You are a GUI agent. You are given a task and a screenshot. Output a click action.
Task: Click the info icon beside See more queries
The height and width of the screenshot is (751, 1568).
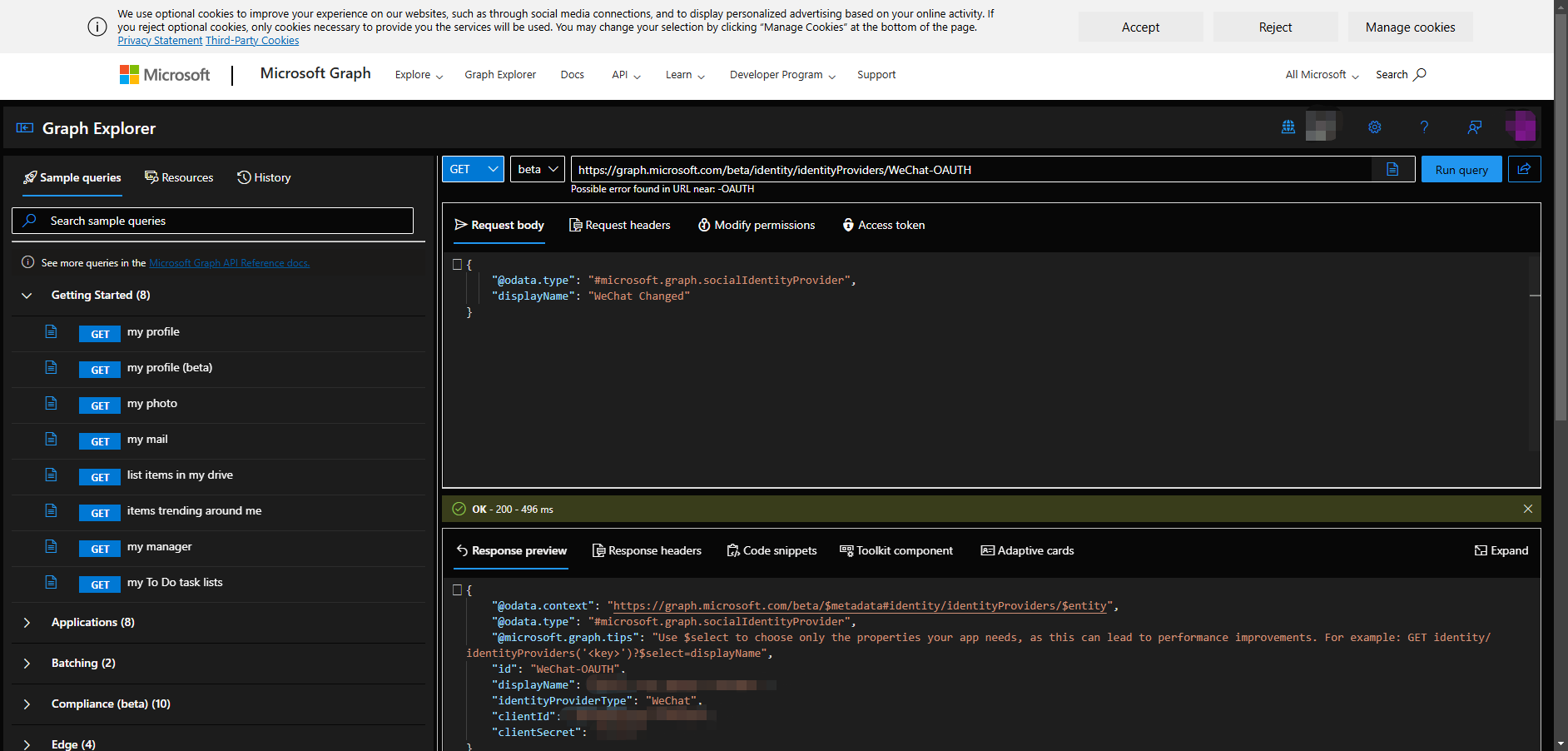tap(27, 262)
